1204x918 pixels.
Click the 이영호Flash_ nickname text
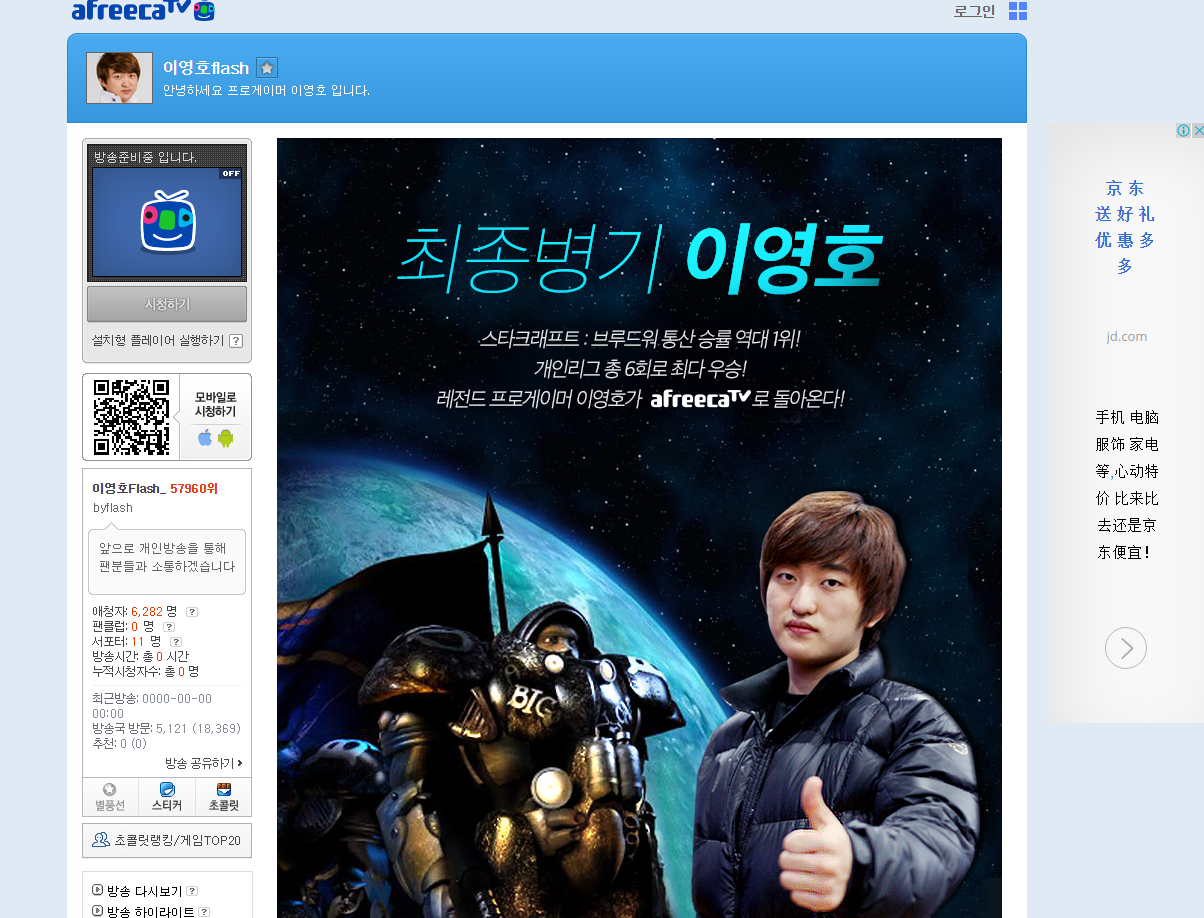[x=129, y=488]
